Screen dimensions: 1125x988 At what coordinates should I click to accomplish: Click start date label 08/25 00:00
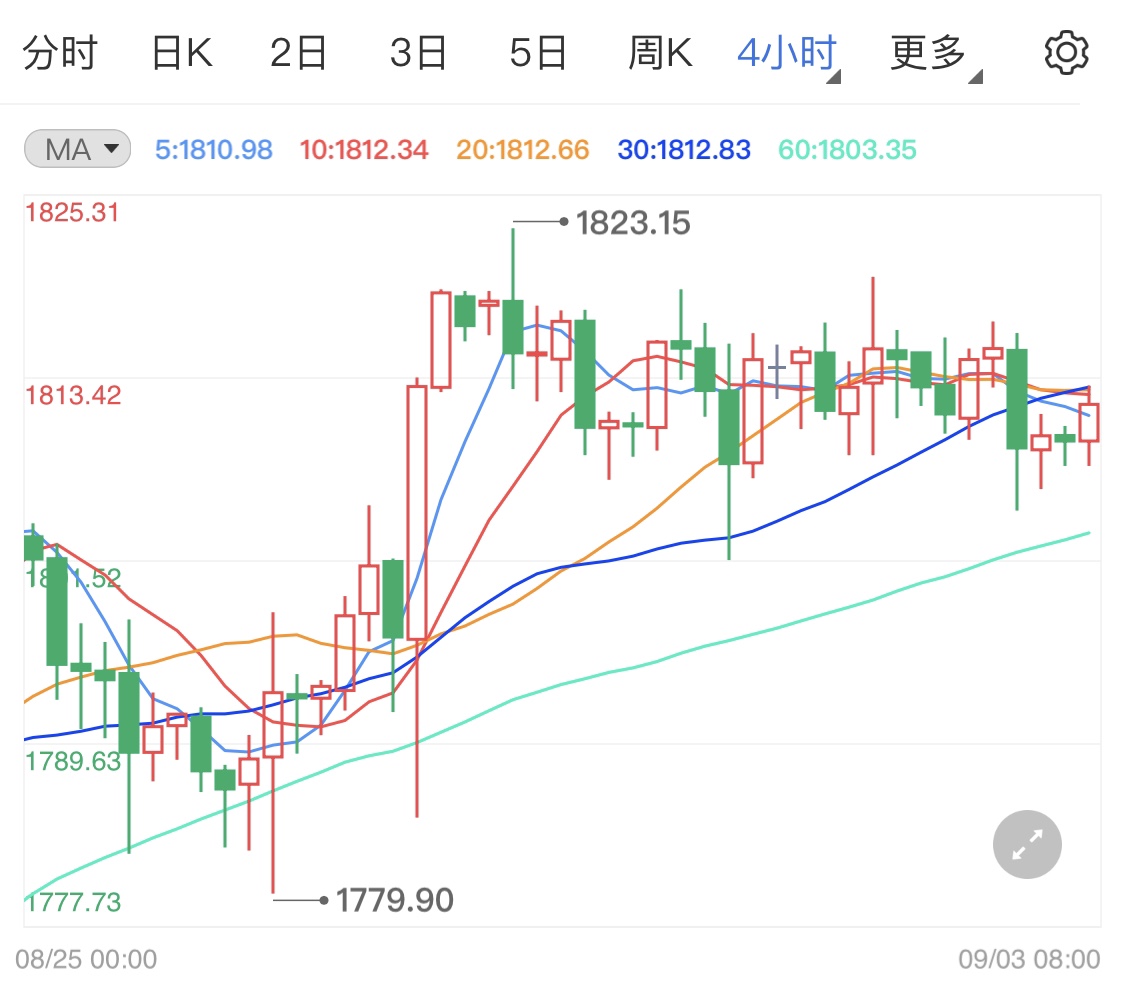pyautogui.click(x=86, y=959)
